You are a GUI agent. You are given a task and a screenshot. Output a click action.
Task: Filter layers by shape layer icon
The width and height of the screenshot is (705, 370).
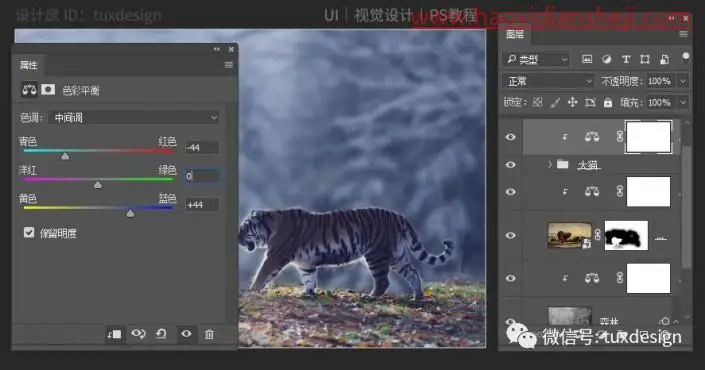pyautogui.click(x=645, y=59)
